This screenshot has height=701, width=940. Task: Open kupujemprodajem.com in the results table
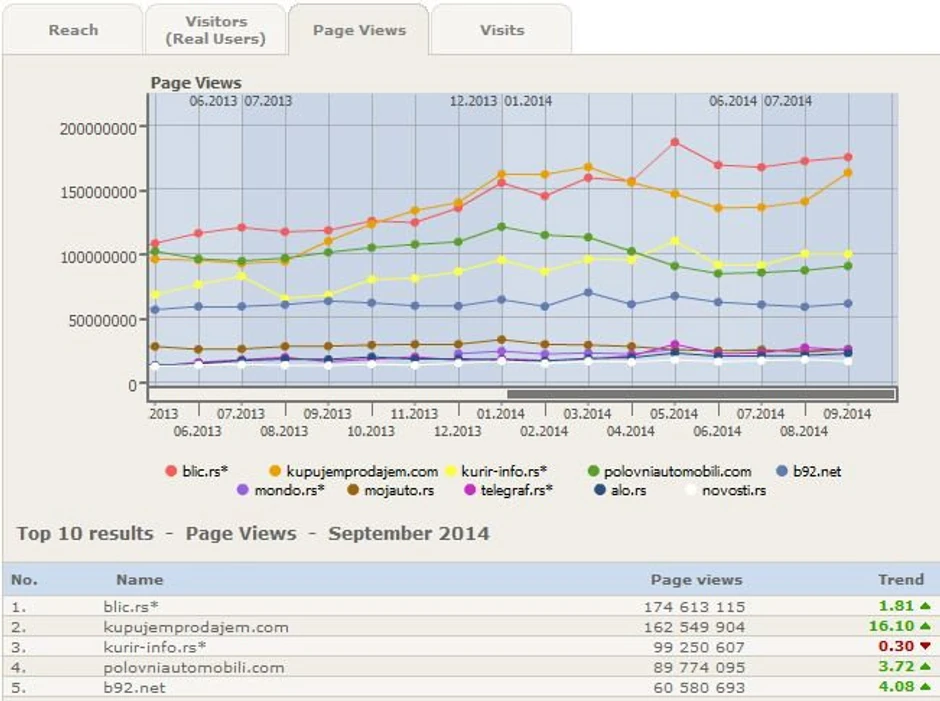(x=196, y=627)
